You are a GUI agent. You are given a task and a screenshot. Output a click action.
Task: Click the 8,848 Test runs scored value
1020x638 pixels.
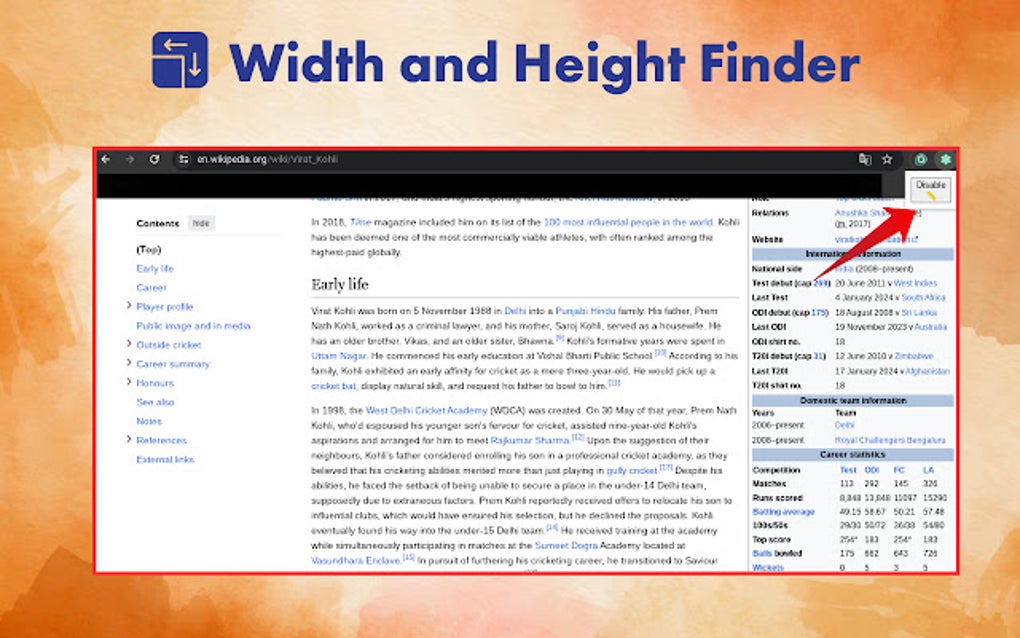850,498
